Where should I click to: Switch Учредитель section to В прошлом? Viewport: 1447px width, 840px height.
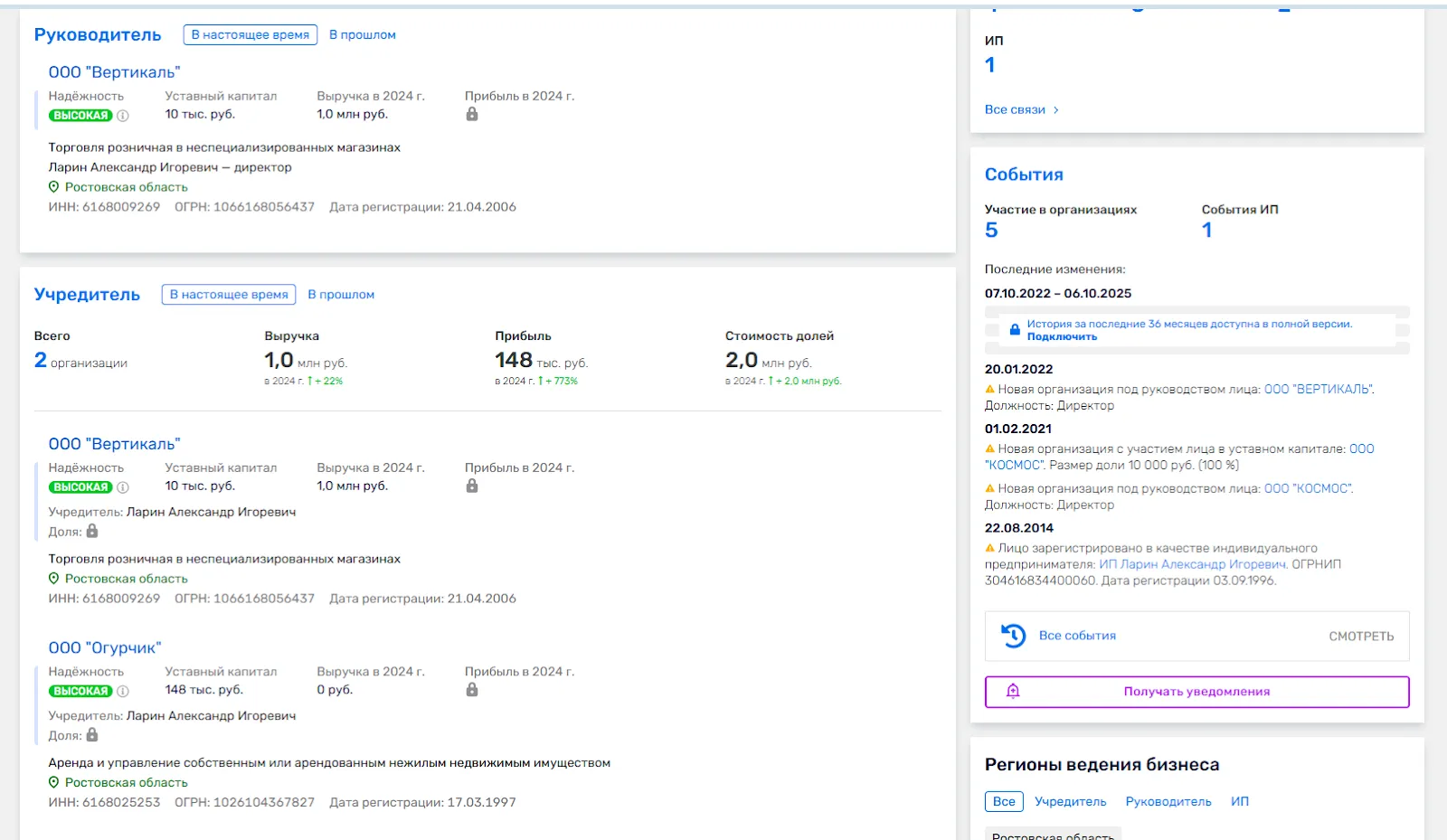click(x=341, y=294)
